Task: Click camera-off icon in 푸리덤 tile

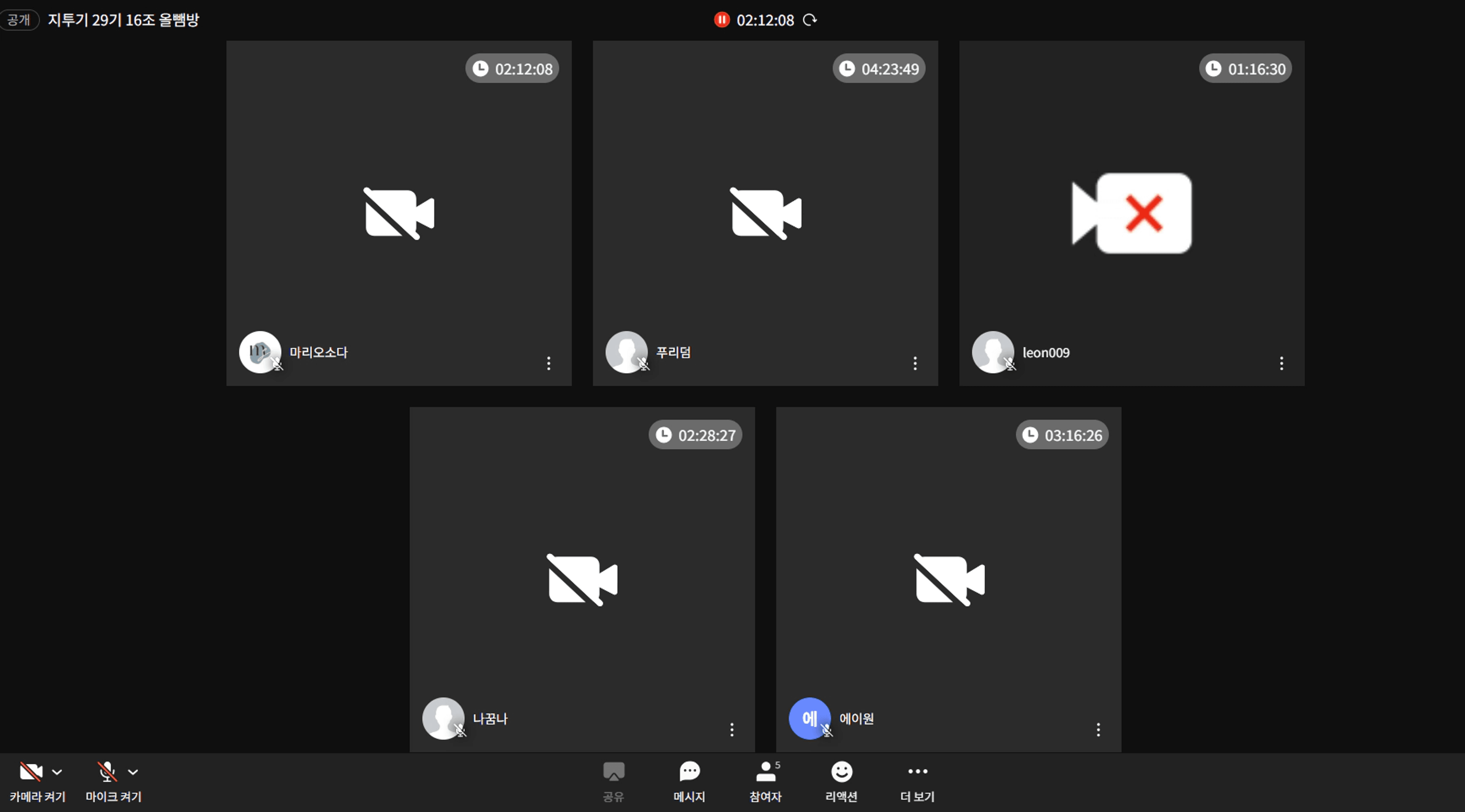Action: [x=765, y=213]
